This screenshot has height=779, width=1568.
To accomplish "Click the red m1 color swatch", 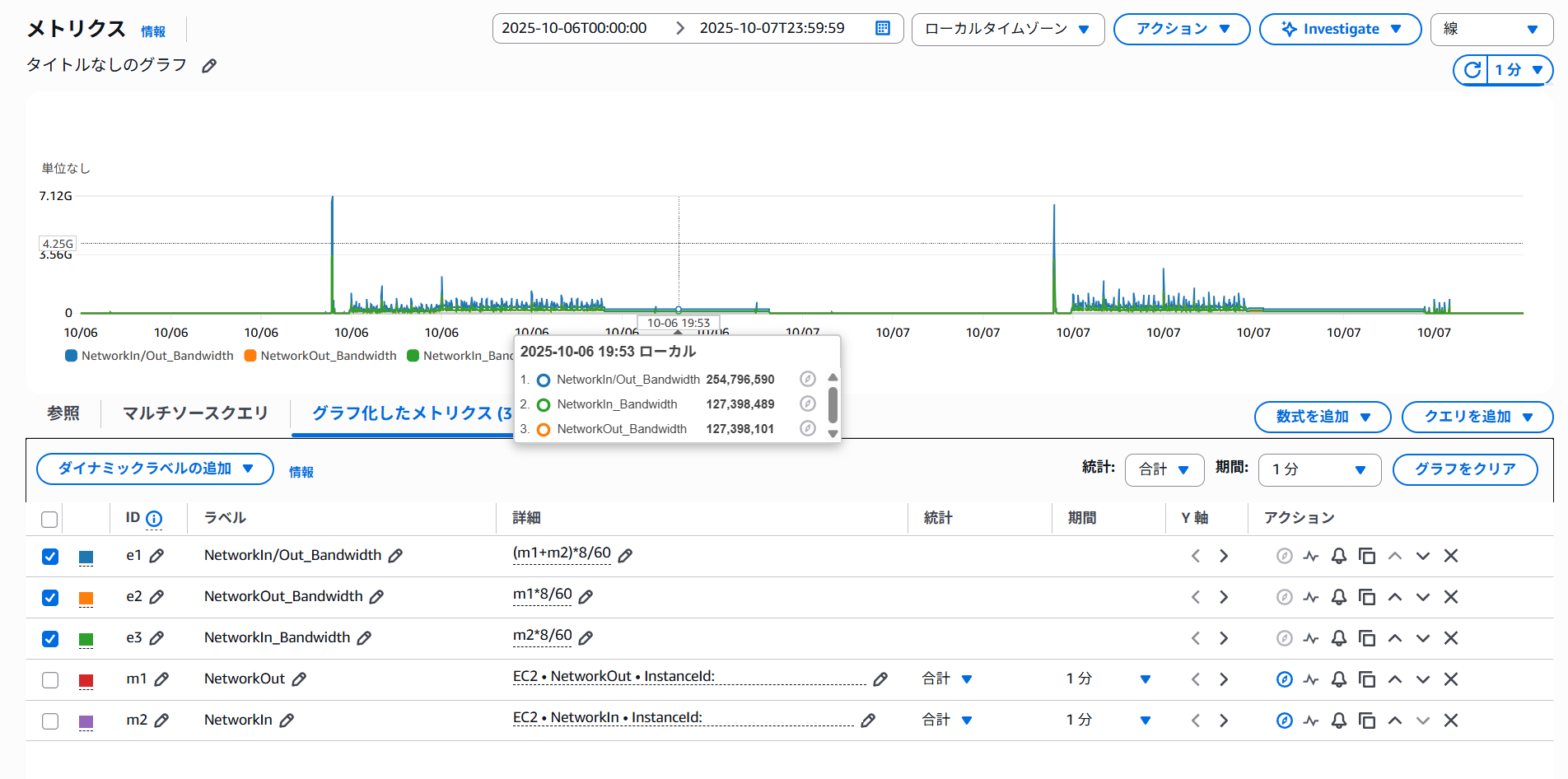I will 86,680.
